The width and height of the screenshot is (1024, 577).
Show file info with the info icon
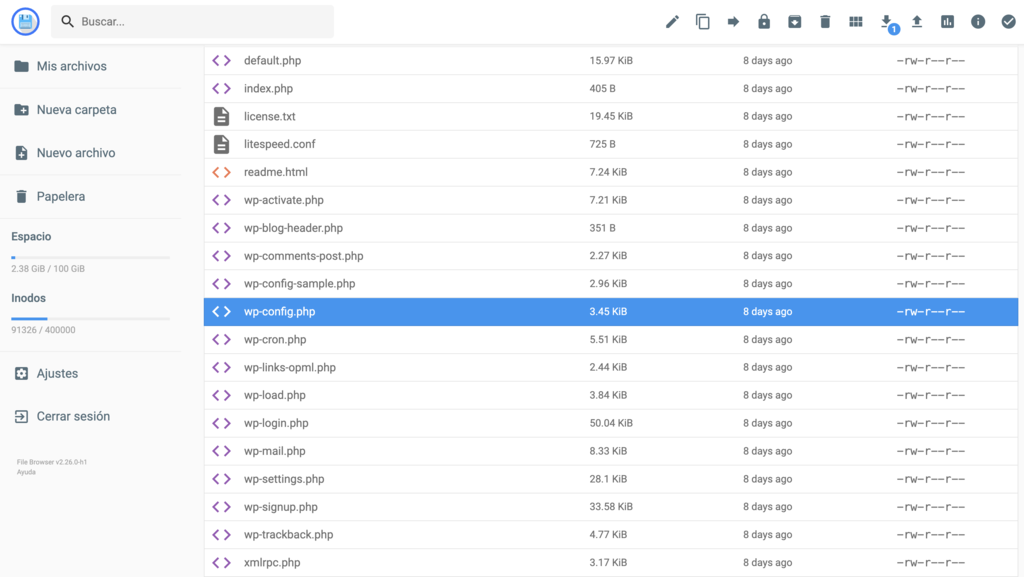coord(977,21)
